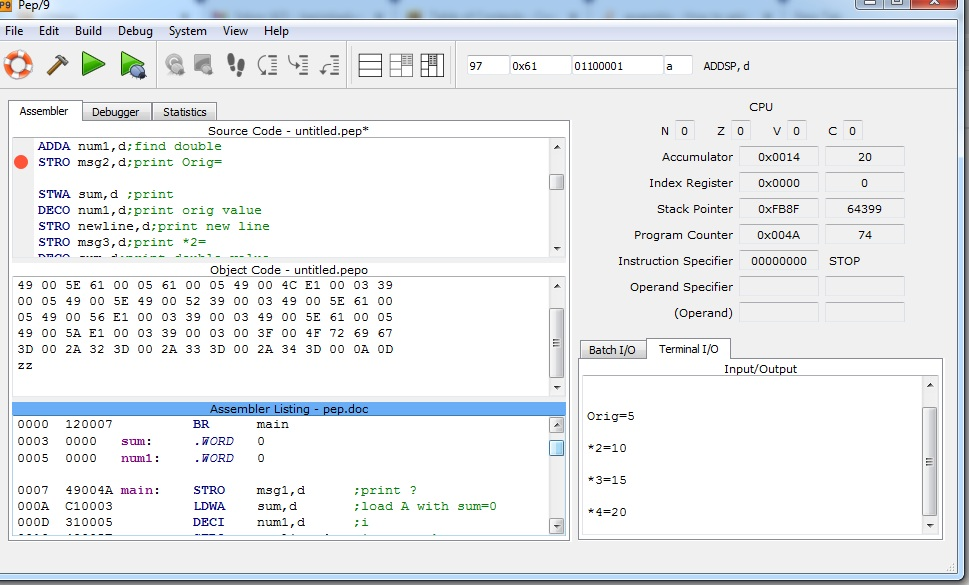Select the rightmost split layout view icon
This screenshot has height=585, width=969.
pos(431,64)
